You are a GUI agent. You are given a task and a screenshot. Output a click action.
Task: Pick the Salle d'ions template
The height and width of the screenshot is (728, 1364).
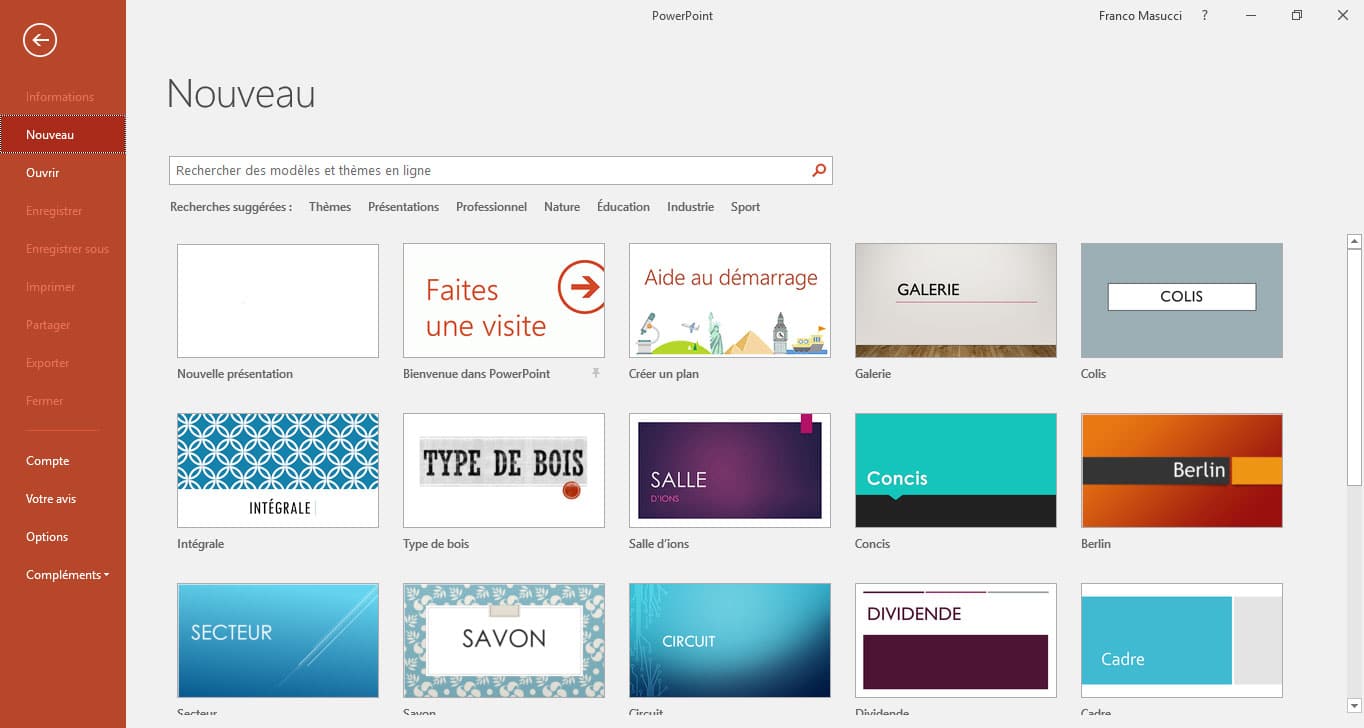pos(730,470)
